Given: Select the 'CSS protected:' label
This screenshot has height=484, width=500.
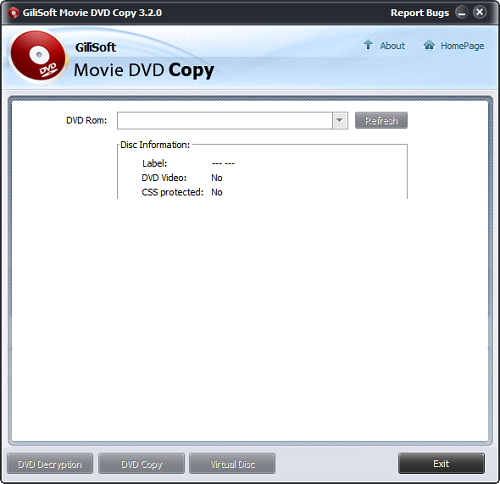Looking at the screenshot, I should (172, 192).
